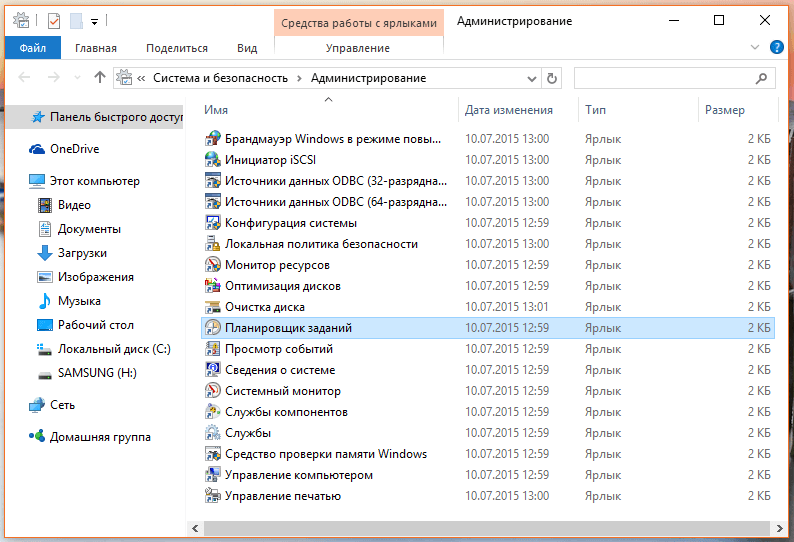Click the Службы gear icon
This screenshot has width=794, height=542.
click(212, 433)
